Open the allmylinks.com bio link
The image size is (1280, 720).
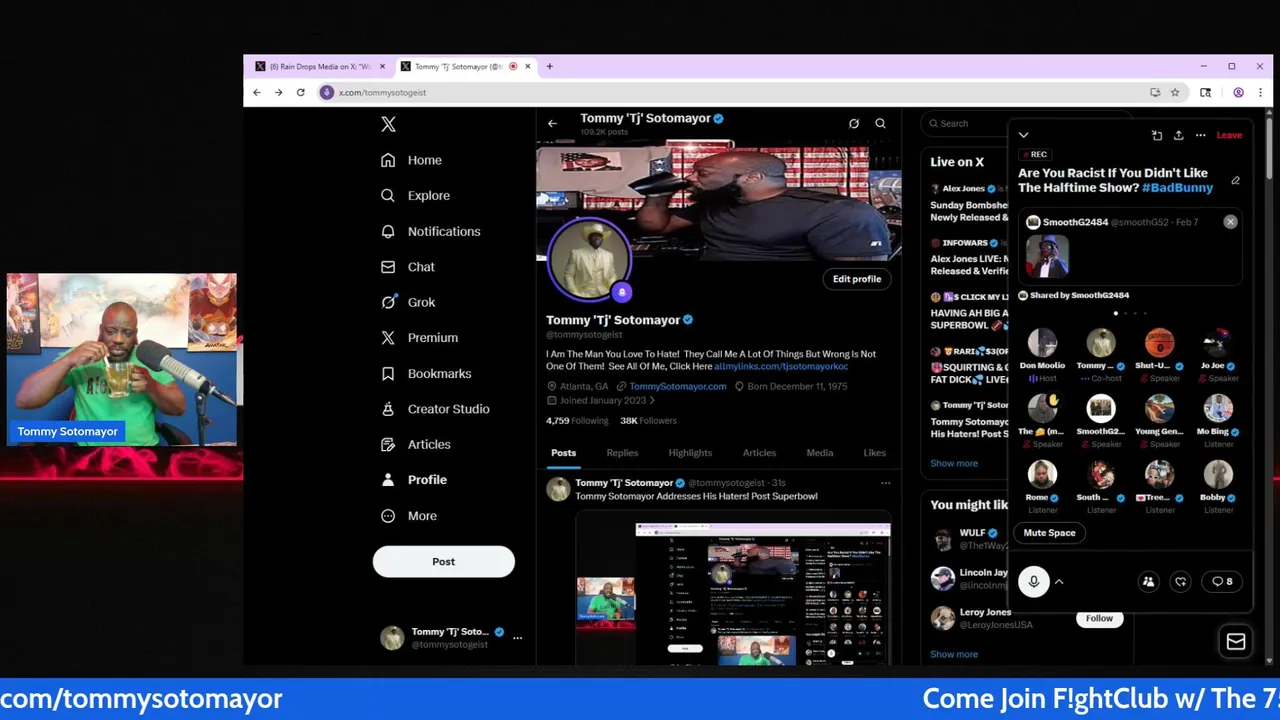click(x=781, y=367)
